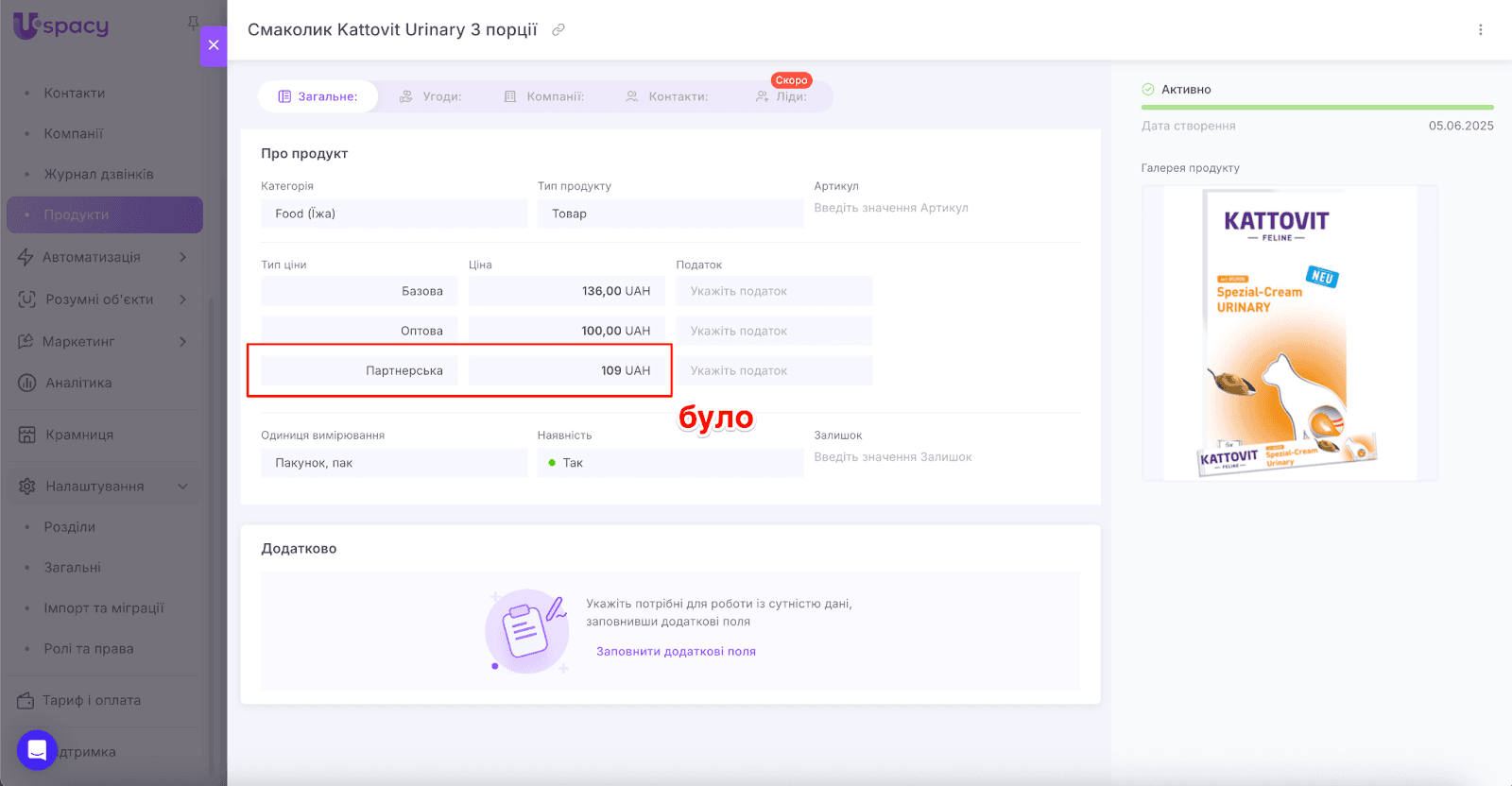Image resolution: width=1512 pixels, height=786 pixels.
Task: Copy product link via the chain icon
Action: point(558,30)
